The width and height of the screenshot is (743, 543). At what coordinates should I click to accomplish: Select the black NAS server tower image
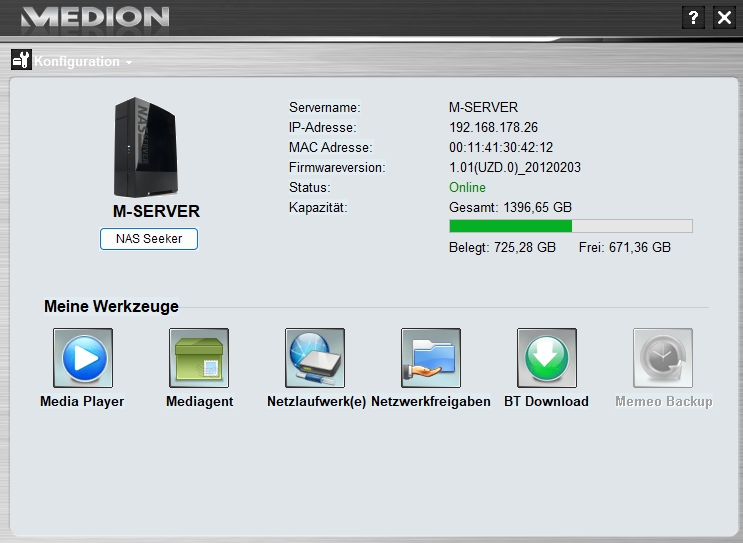click(147, 147)
